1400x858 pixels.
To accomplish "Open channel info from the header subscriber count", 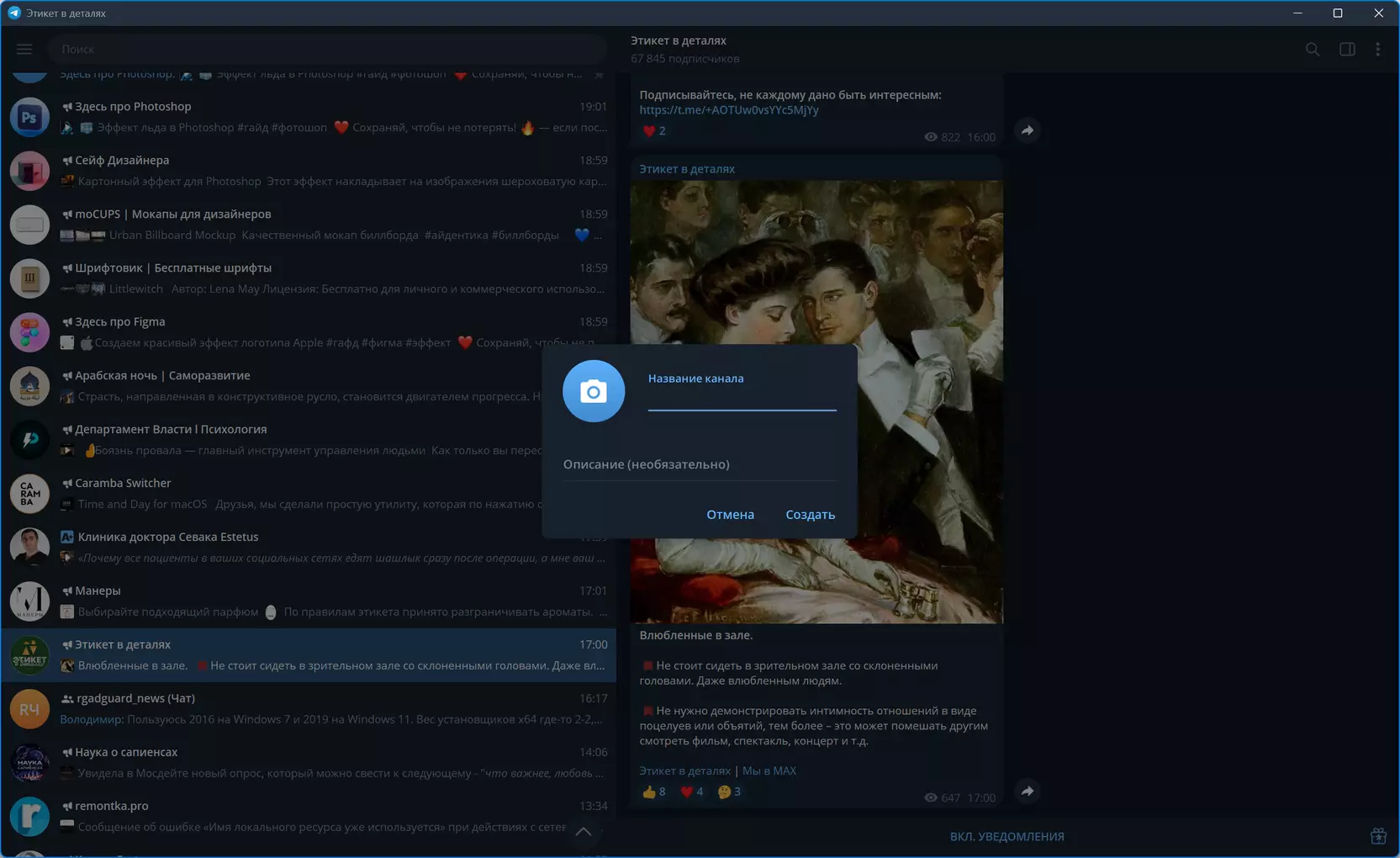I will pyautogui.click(x=685, y=59).
